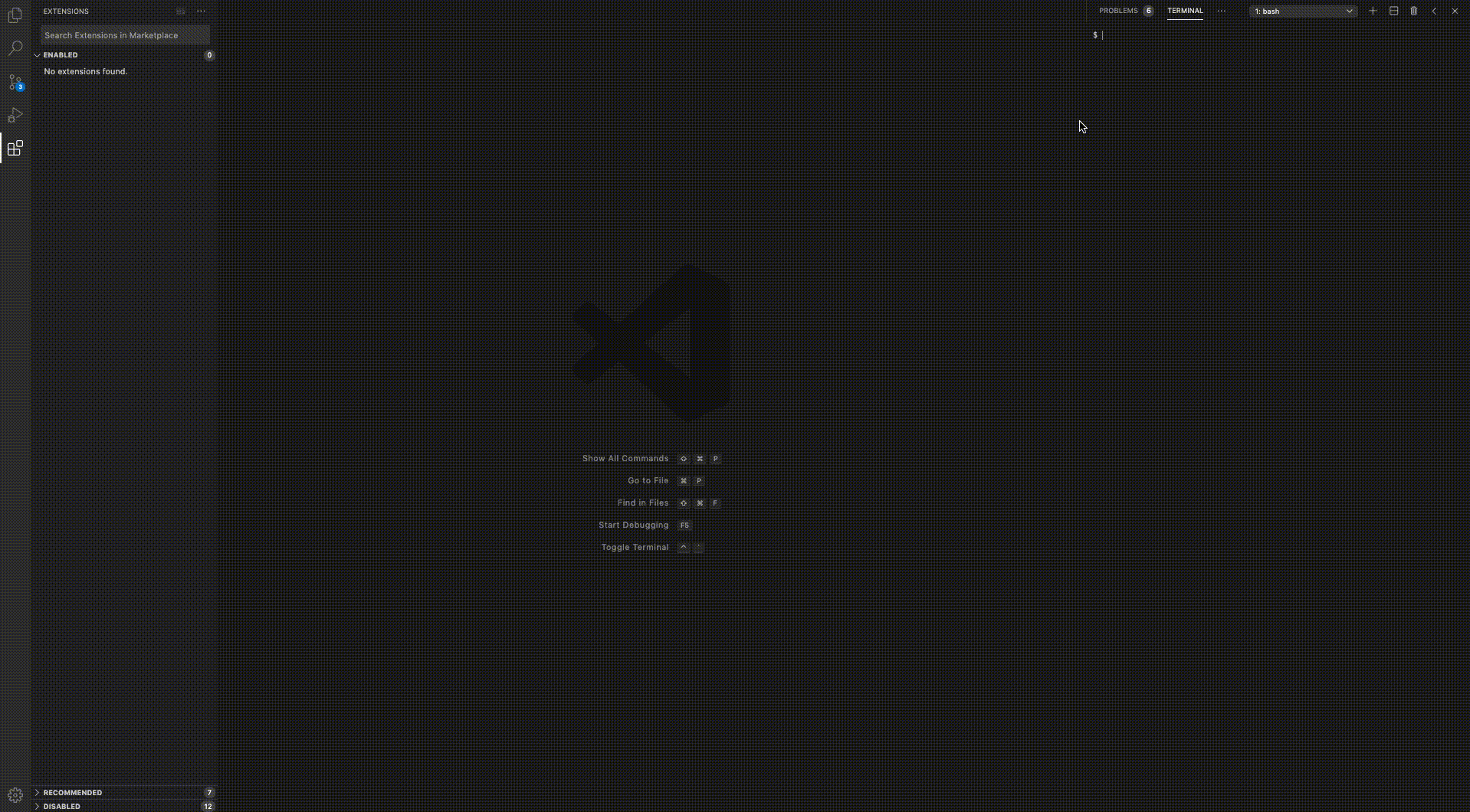Select the TERMINAL tab

point(1185,11)
